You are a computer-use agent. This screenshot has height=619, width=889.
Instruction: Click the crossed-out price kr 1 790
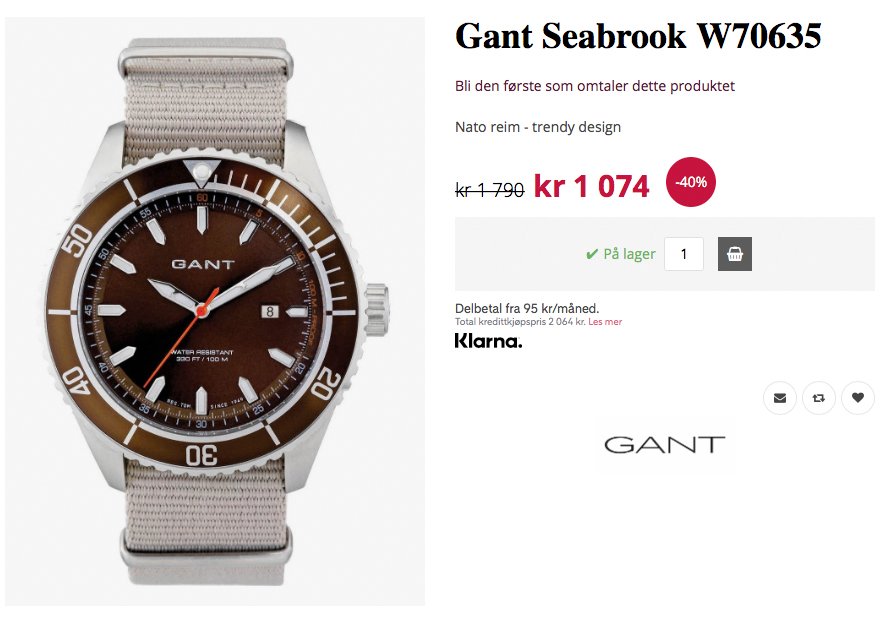tap(489, 190)
